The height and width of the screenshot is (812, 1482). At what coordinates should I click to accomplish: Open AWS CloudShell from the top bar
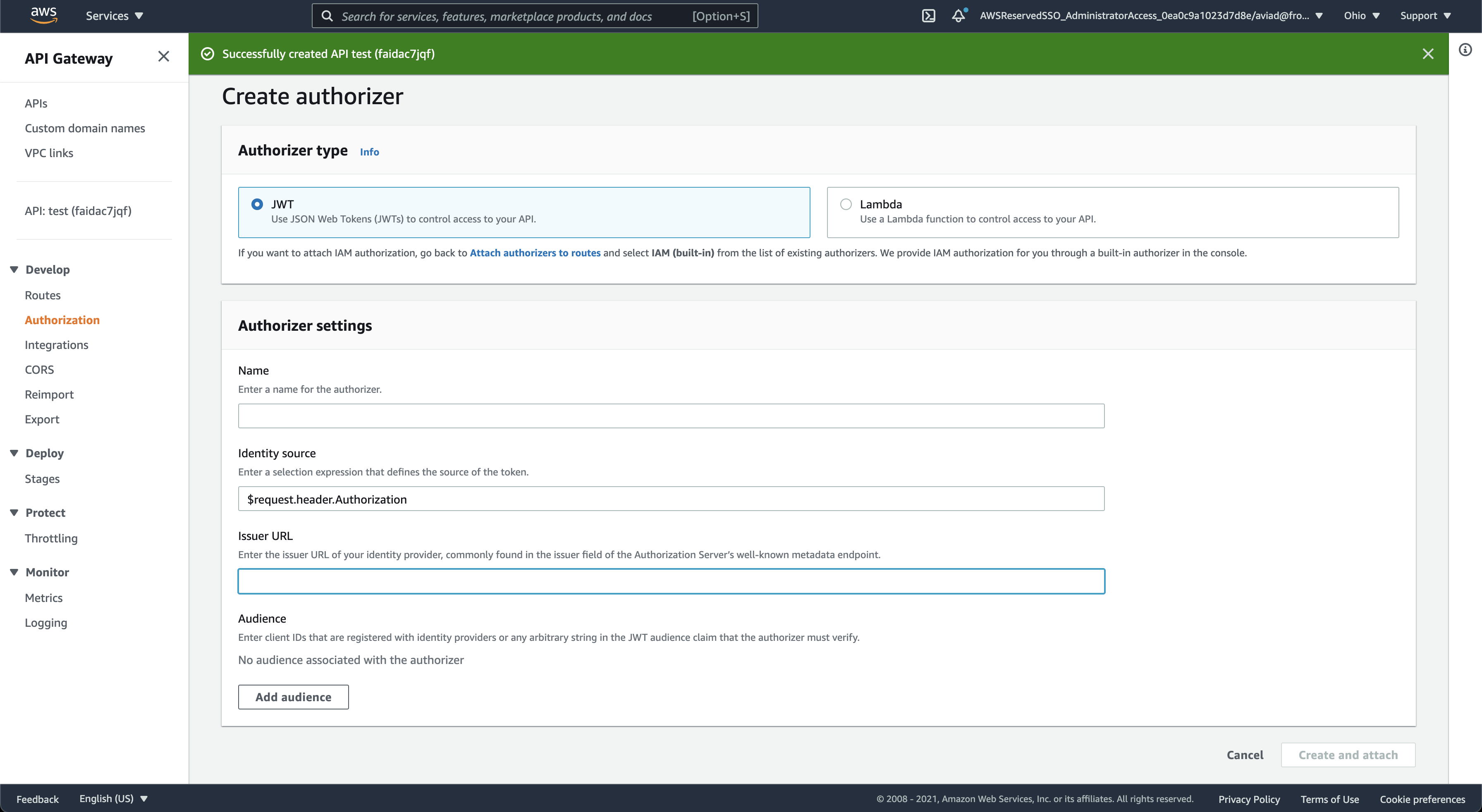(x=929, y=16)
